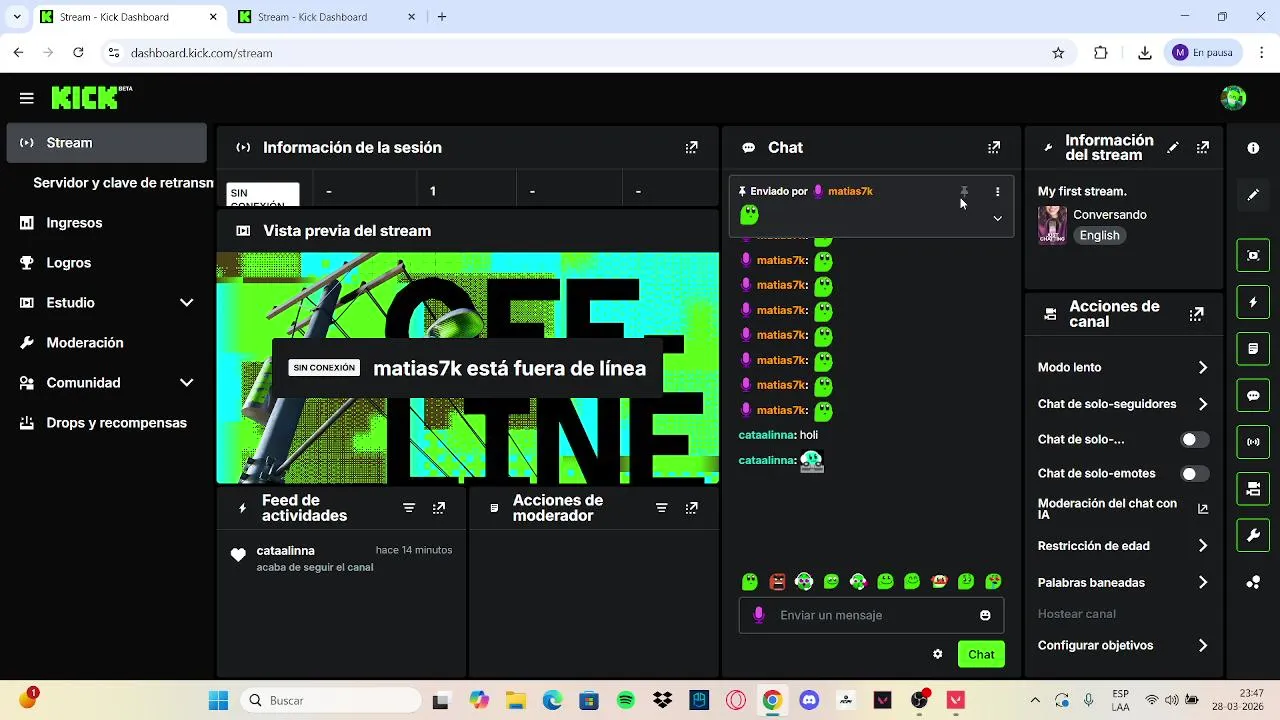Click matias7k username in pinned message

pyautogui.click(x=850, y=191)
